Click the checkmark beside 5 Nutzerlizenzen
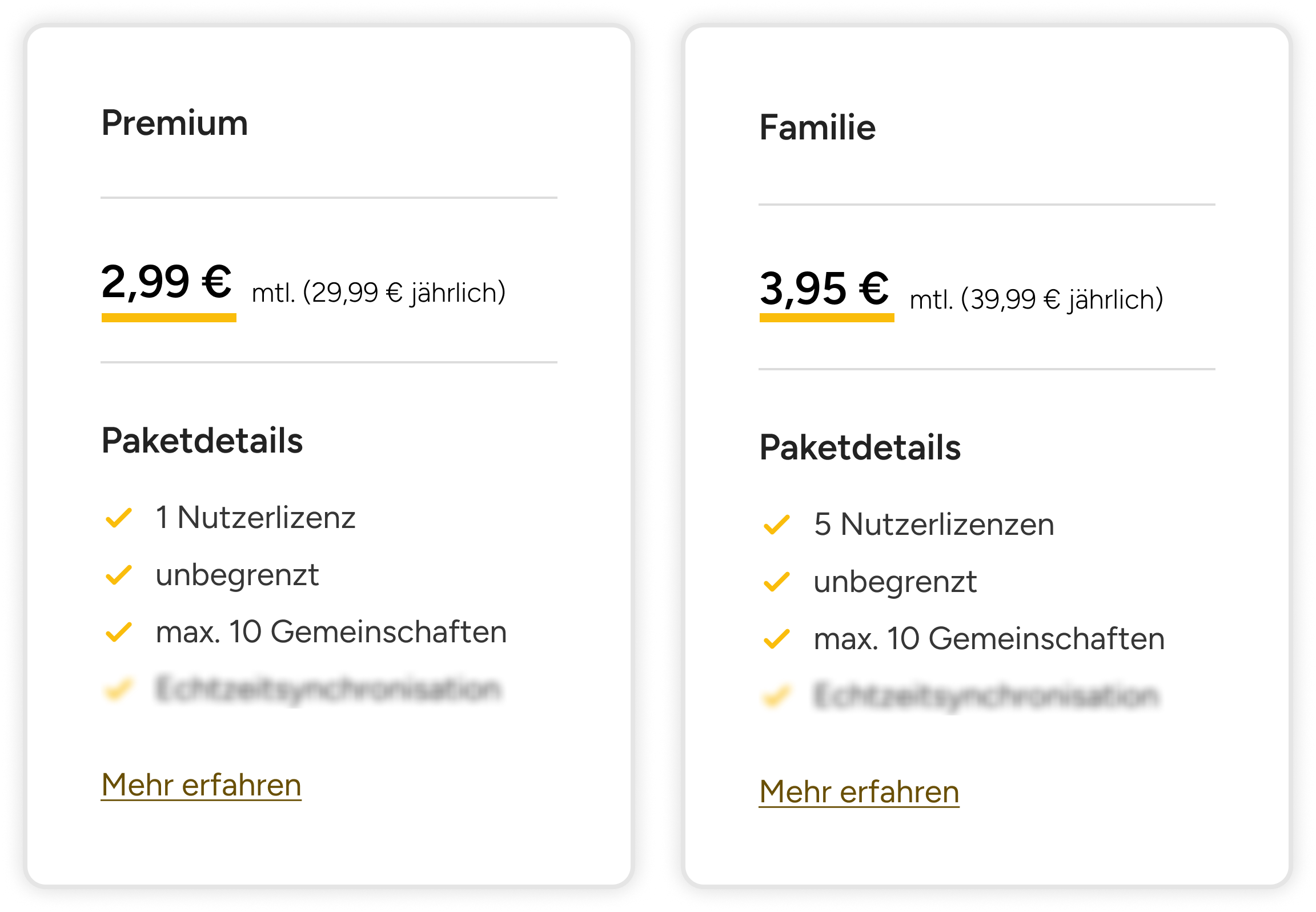Image resolution: width=1316 pixels, height=912 pixels. click(x=777, y=525)
